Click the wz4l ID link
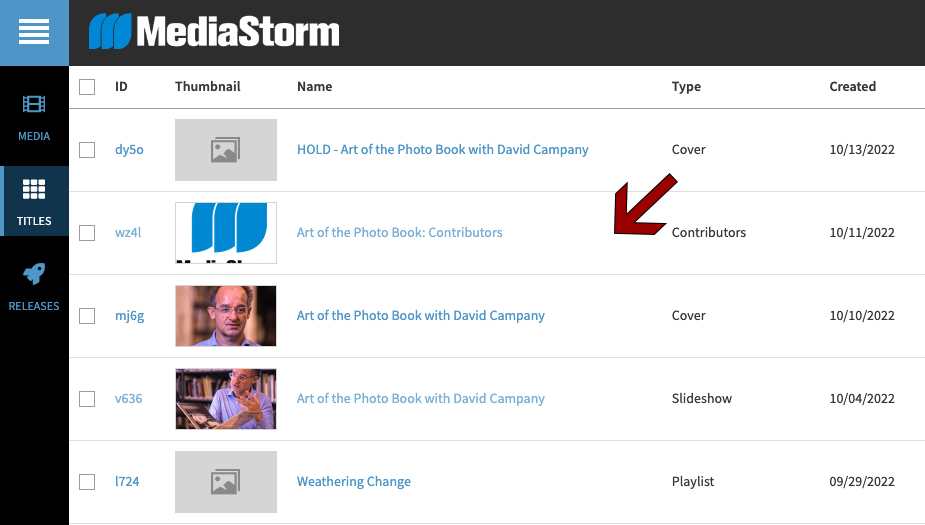 click(x=128, y=233)
